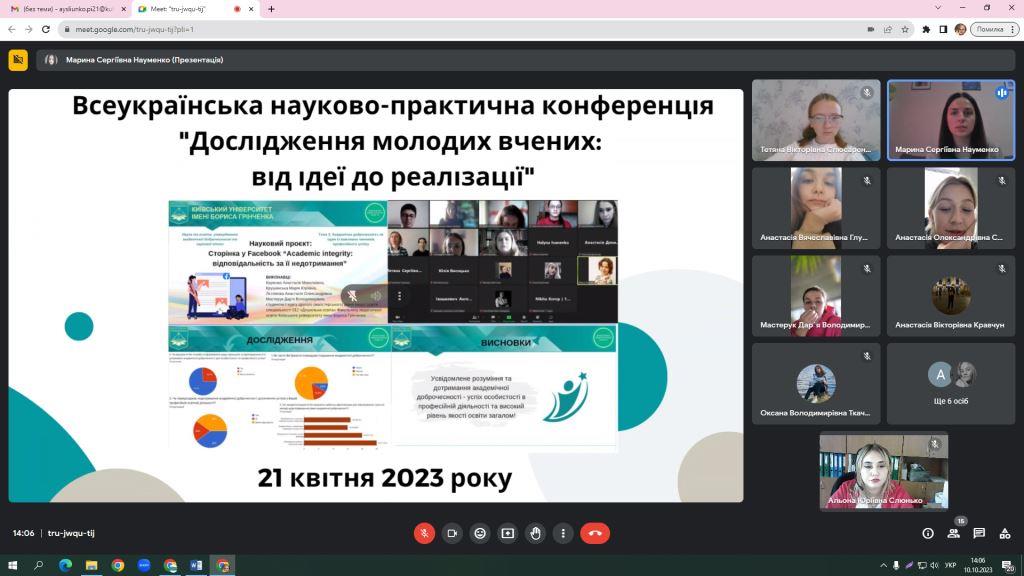Click the Помилка profile error button
Screen dimensions: 1024x576
(993, 29)
